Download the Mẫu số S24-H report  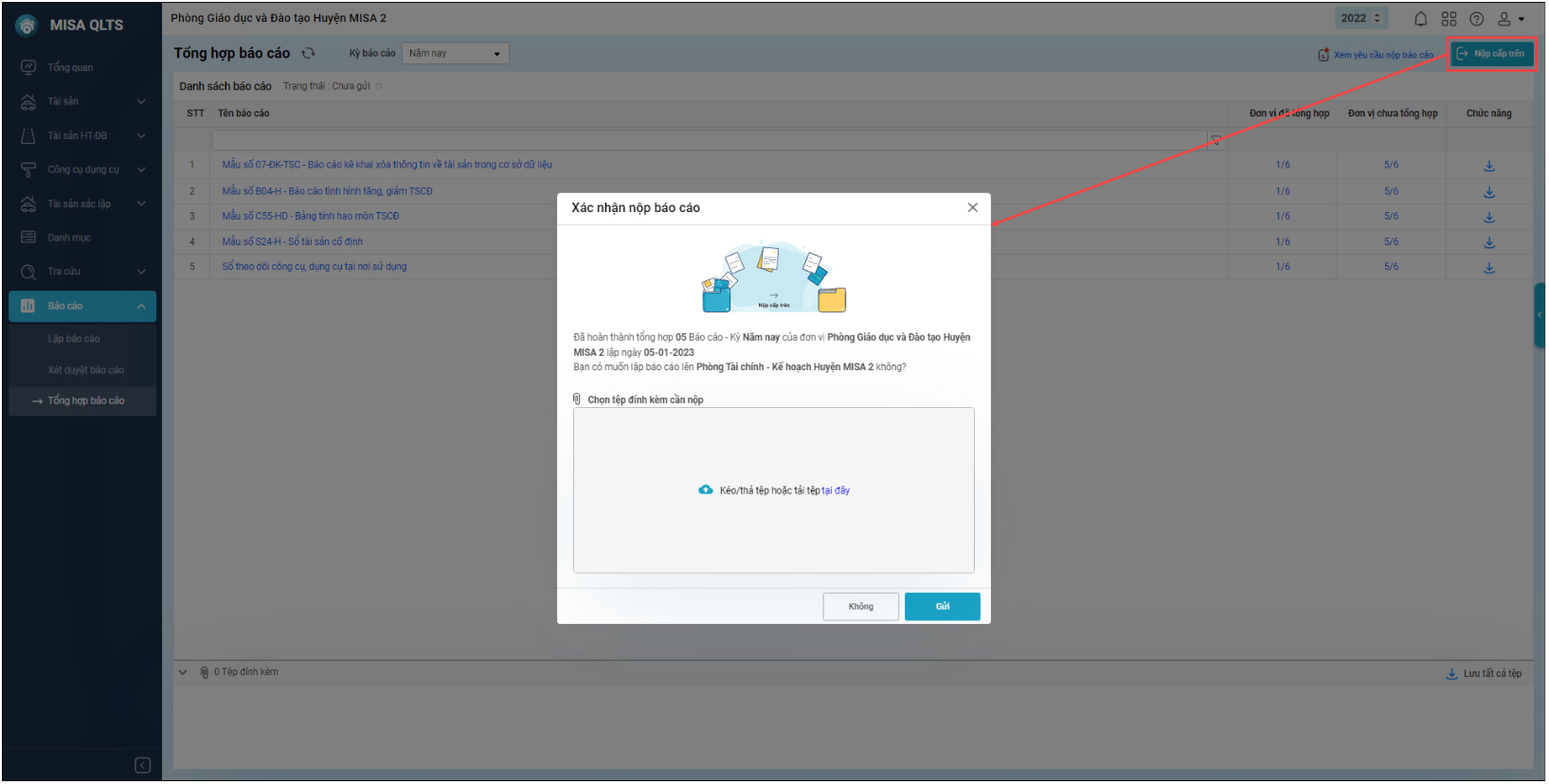(x=1489, y=242)
